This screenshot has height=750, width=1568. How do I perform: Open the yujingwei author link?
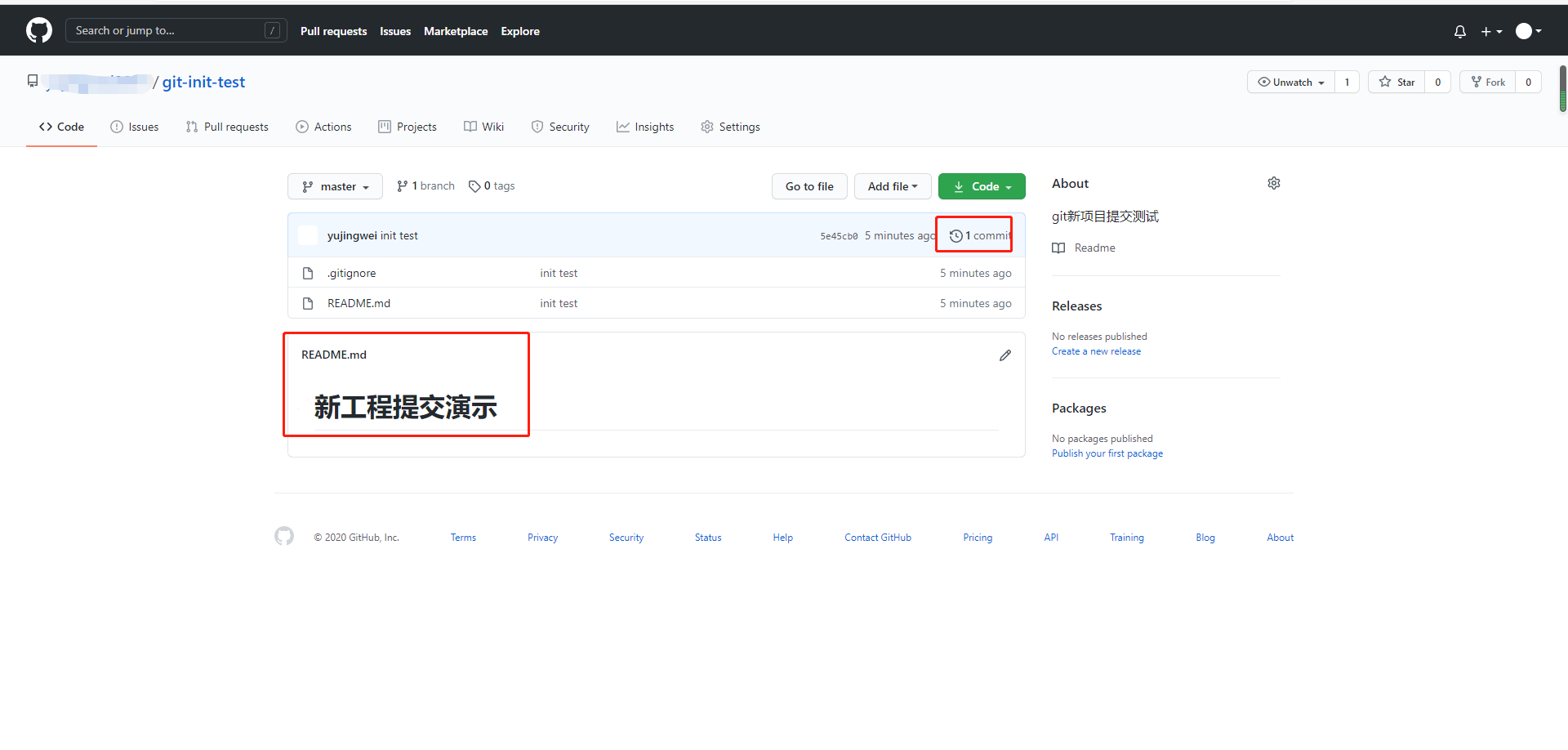pyautogui.click(x=352, y=235)
